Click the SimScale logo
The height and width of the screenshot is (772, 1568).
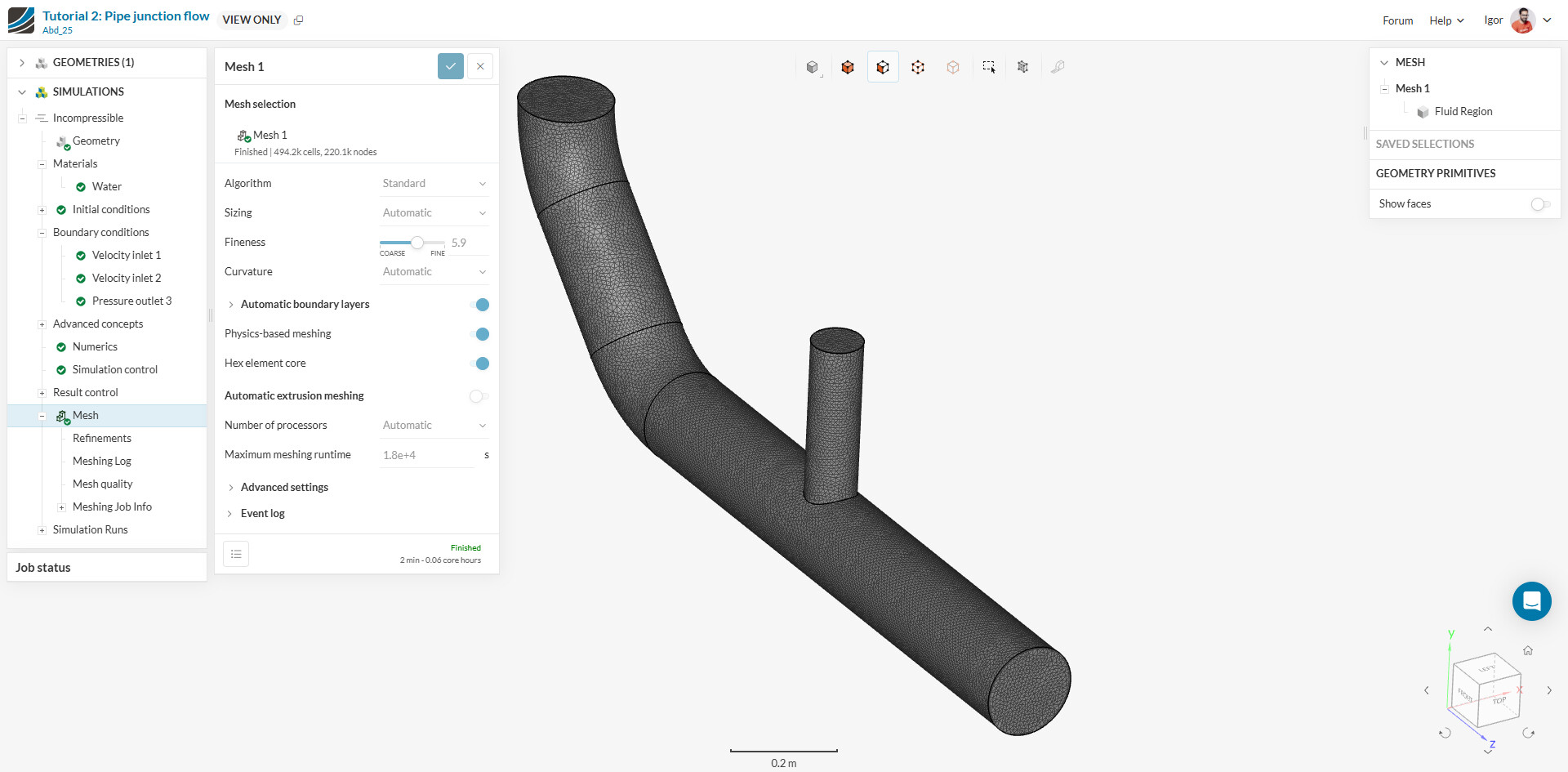tap(21, 20)
